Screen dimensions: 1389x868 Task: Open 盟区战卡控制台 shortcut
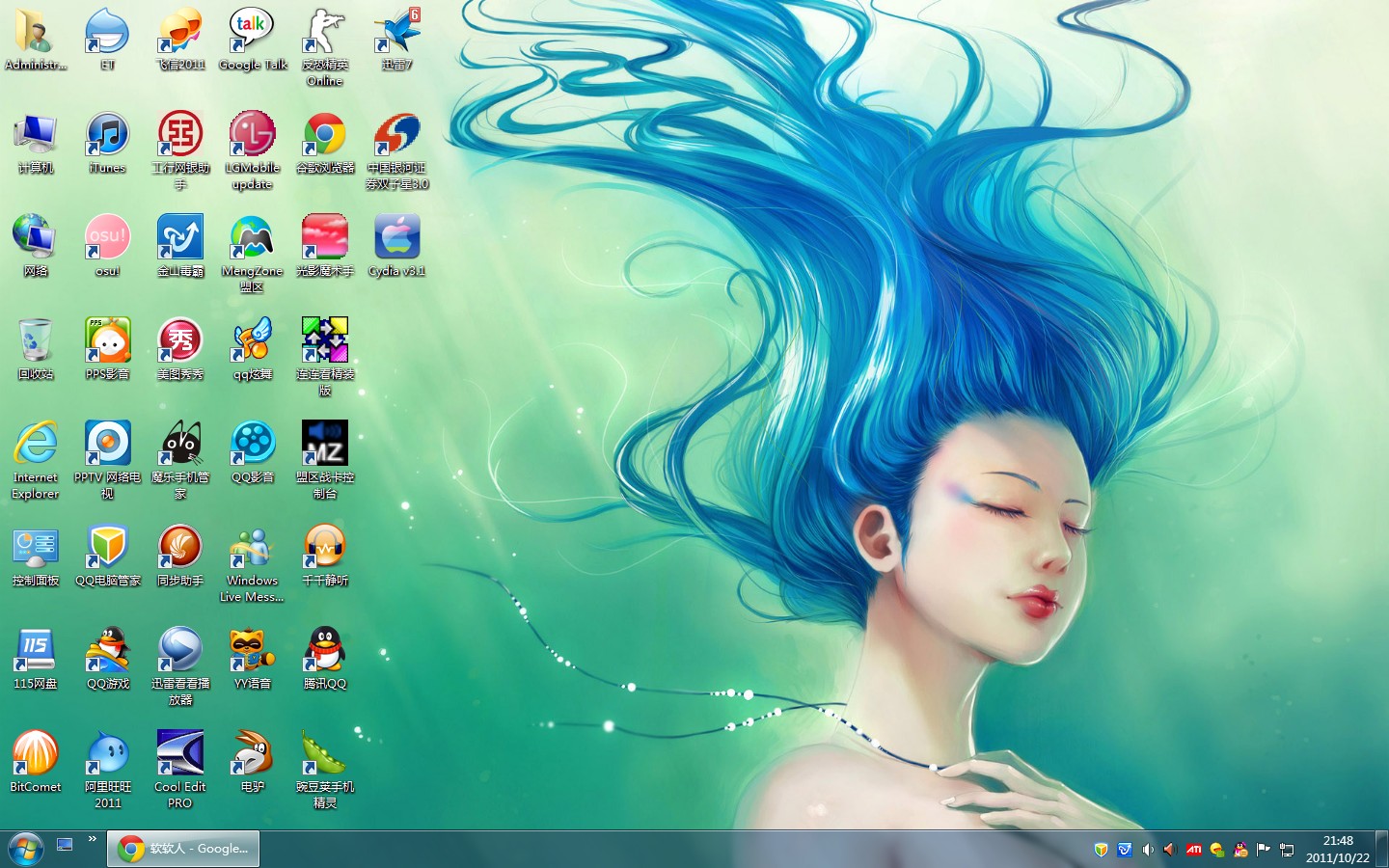tap(325, 461)
